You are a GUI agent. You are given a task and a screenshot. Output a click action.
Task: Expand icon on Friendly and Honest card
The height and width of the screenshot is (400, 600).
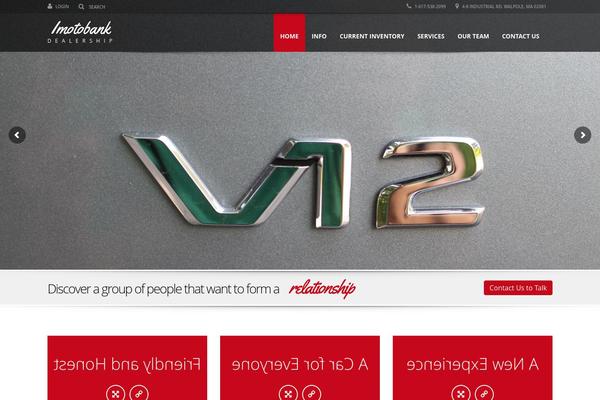pos(116,393)
